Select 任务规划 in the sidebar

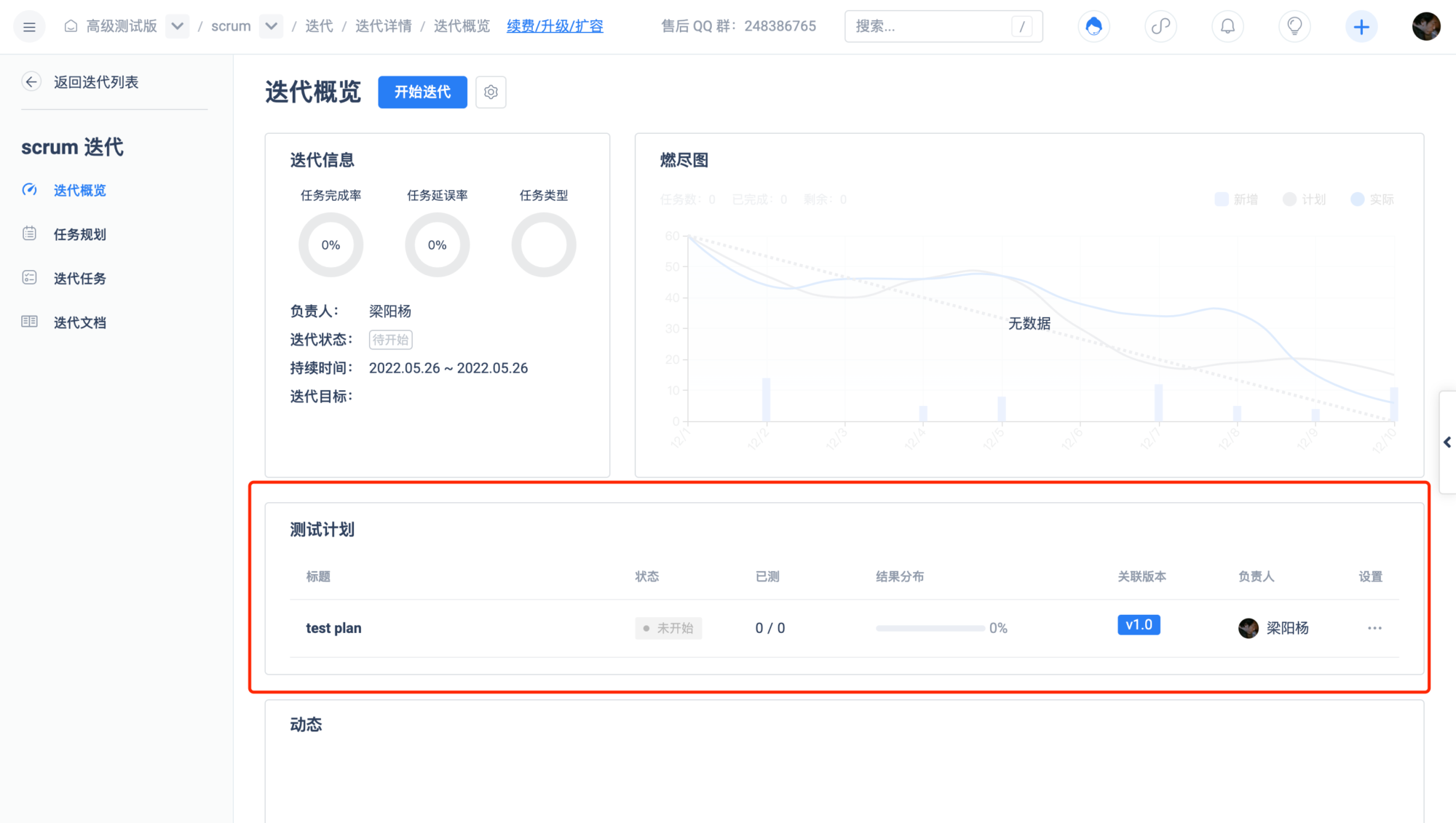point(79,234)
